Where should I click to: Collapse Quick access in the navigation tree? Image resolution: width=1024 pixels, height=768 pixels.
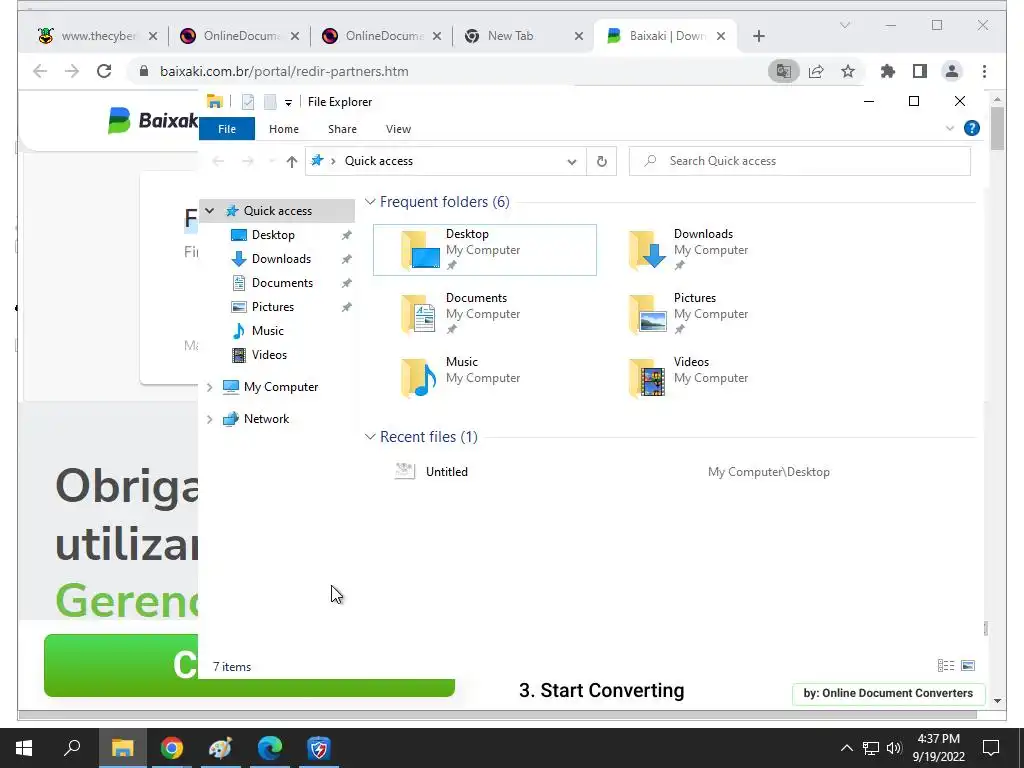(x=210, y=211)
